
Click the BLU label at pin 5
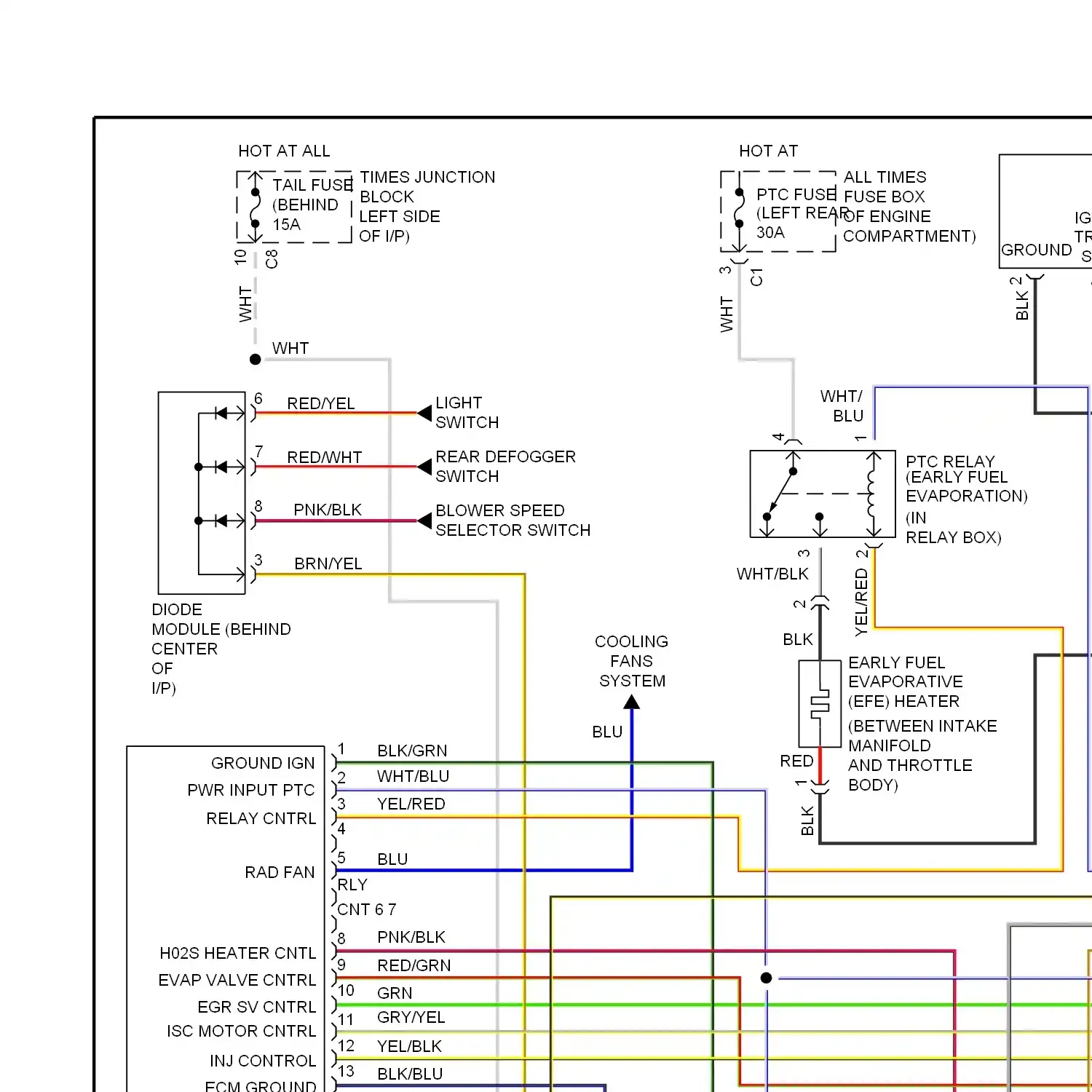(392, 859)
